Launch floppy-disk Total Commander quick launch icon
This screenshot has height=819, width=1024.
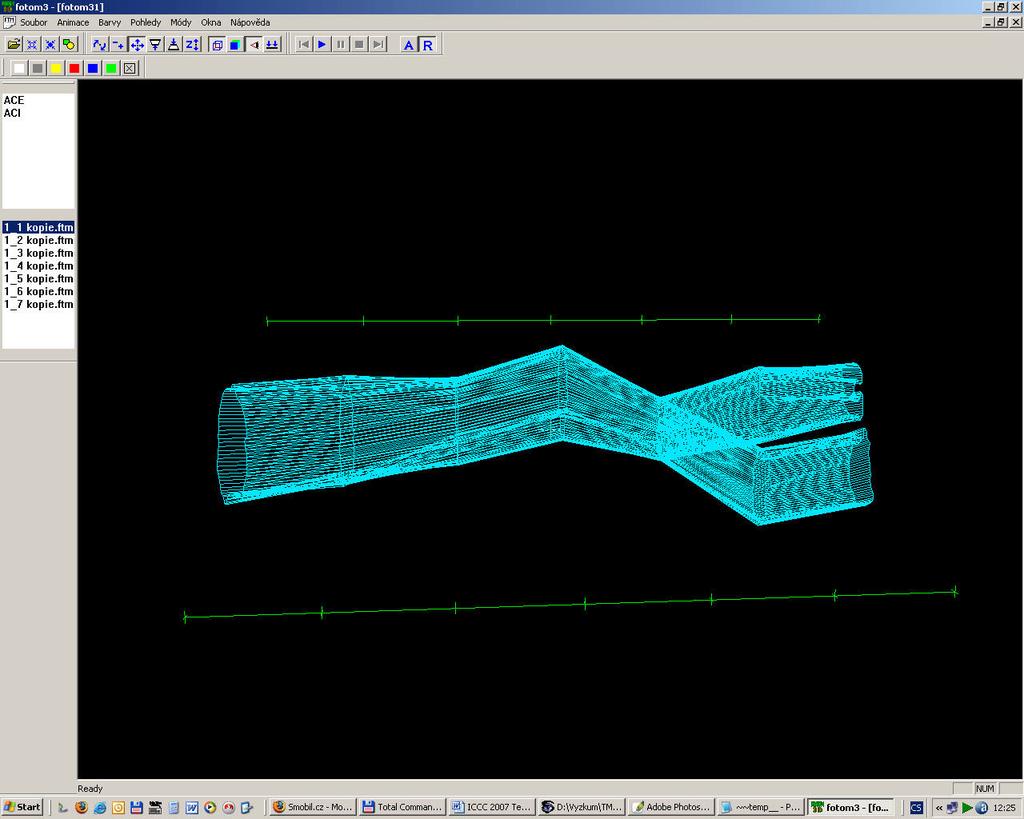click(136, 808)
